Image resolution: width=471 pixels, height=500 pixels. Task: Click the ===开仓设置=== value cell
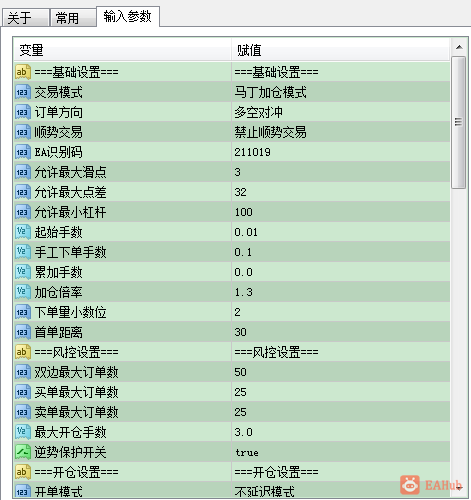[341, 472]
